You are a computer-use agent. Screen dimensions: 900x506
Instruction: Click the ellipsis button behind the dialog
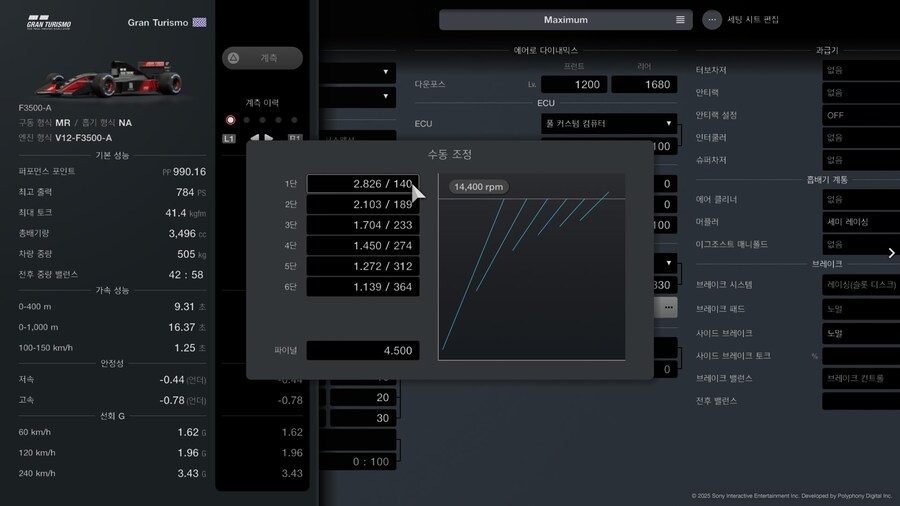coord(668,308)
